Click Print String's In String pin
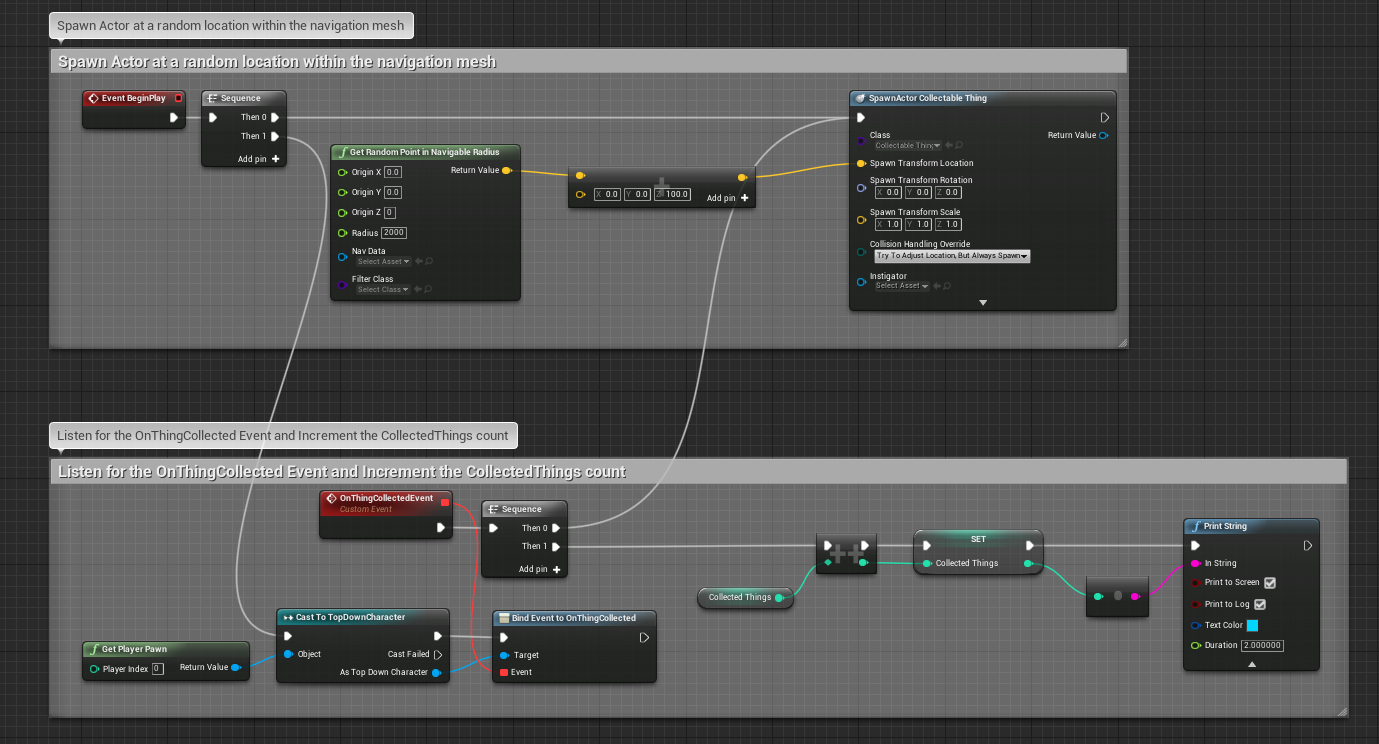 pos(1196,563)
